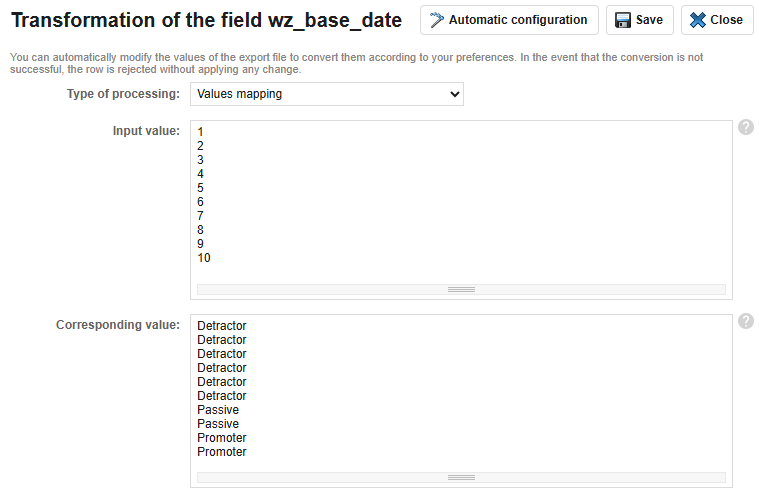The image size is (759, 495).
Task: Click the heading "Transformation of the field wz_base_date"
Action: [206, 20]
